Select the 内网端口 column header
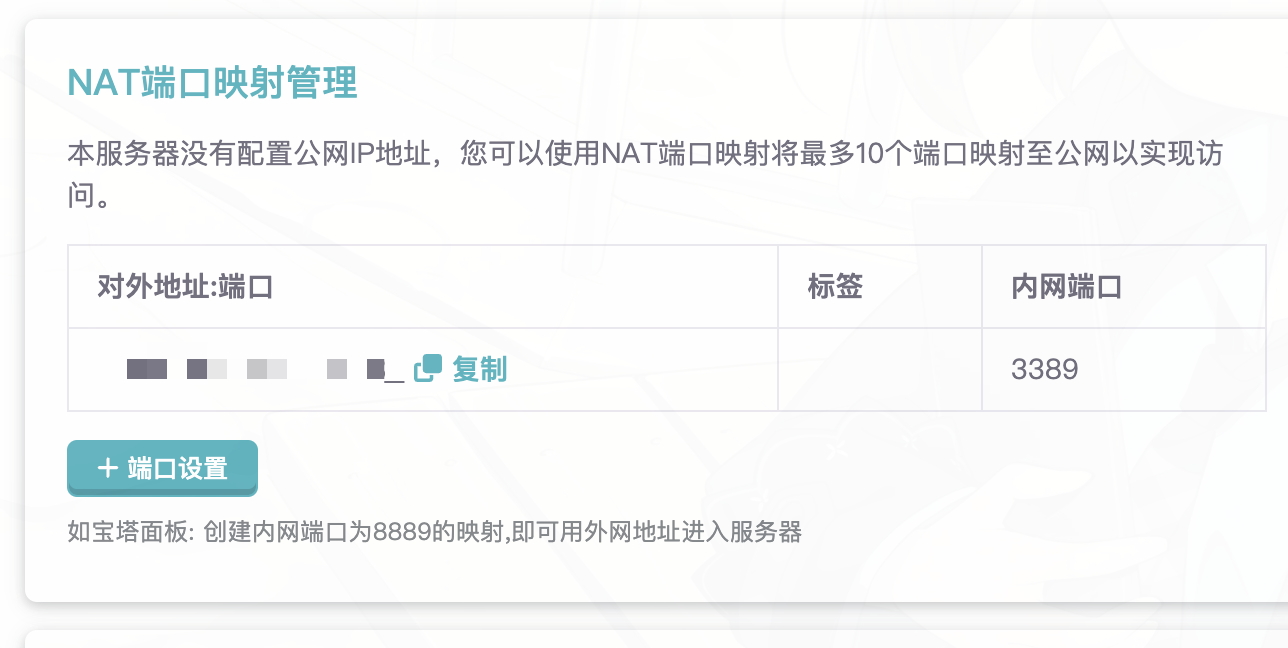 pyautogui.click(x=1067, y=288)
